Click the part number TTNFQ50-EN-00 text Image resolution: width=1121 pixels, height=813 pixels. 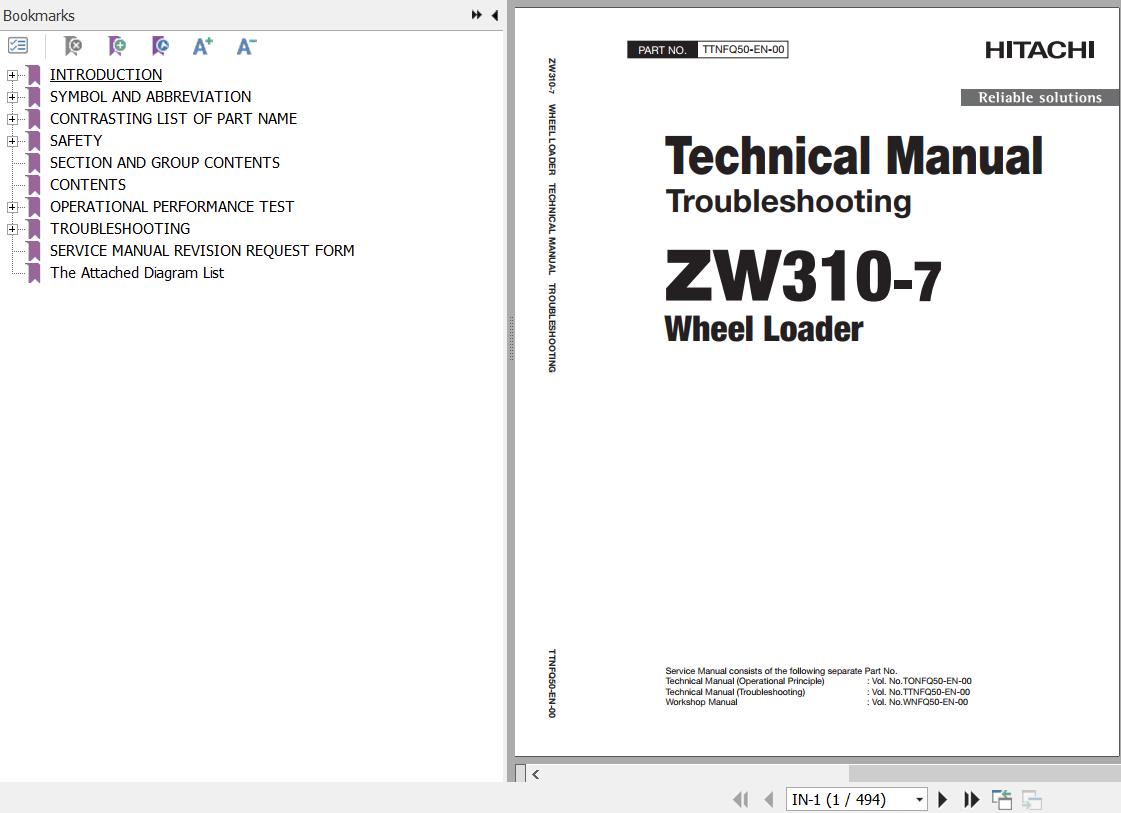(743, 49)
